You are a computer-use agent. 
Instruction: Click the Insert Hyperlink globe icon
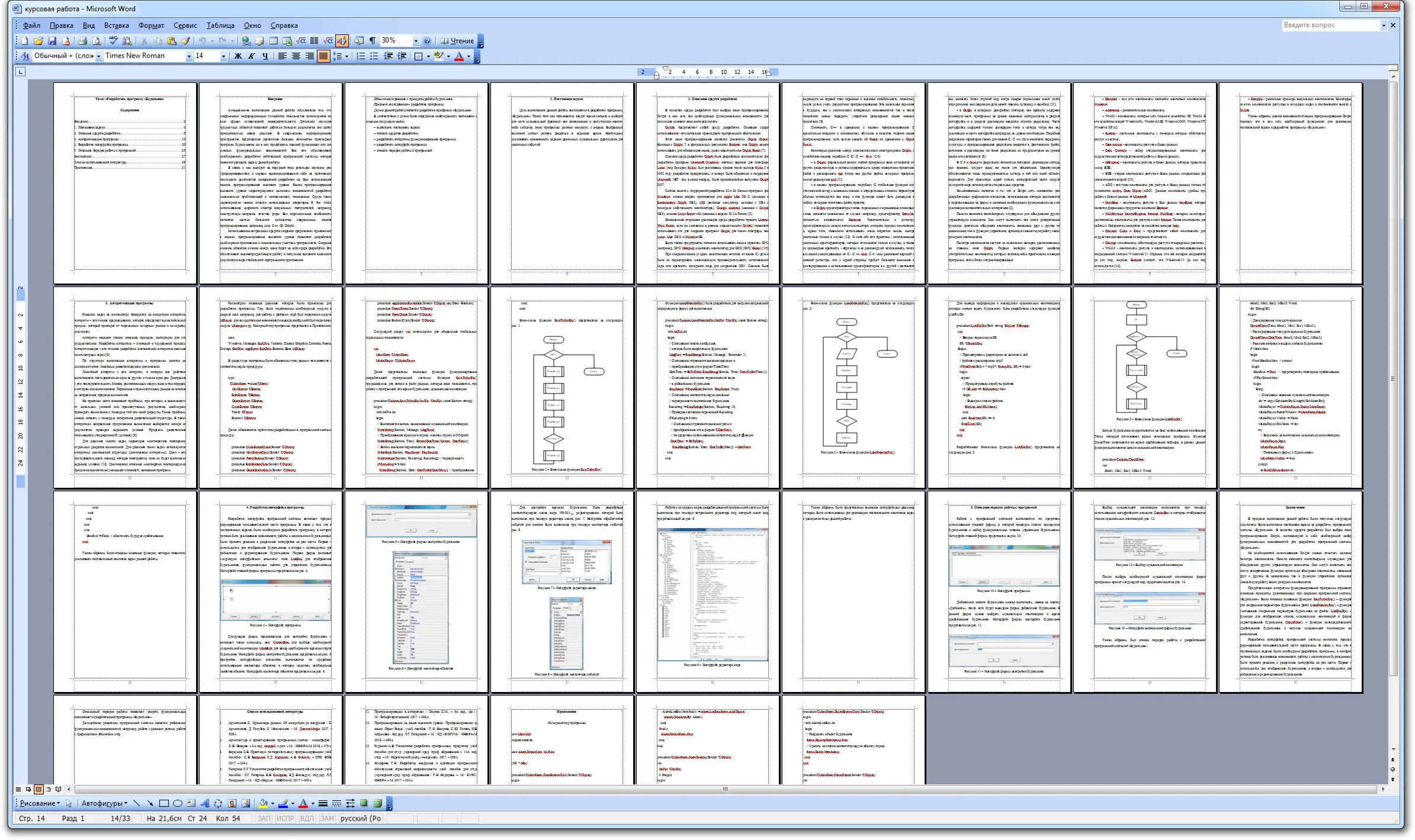(x=246, y=41)
